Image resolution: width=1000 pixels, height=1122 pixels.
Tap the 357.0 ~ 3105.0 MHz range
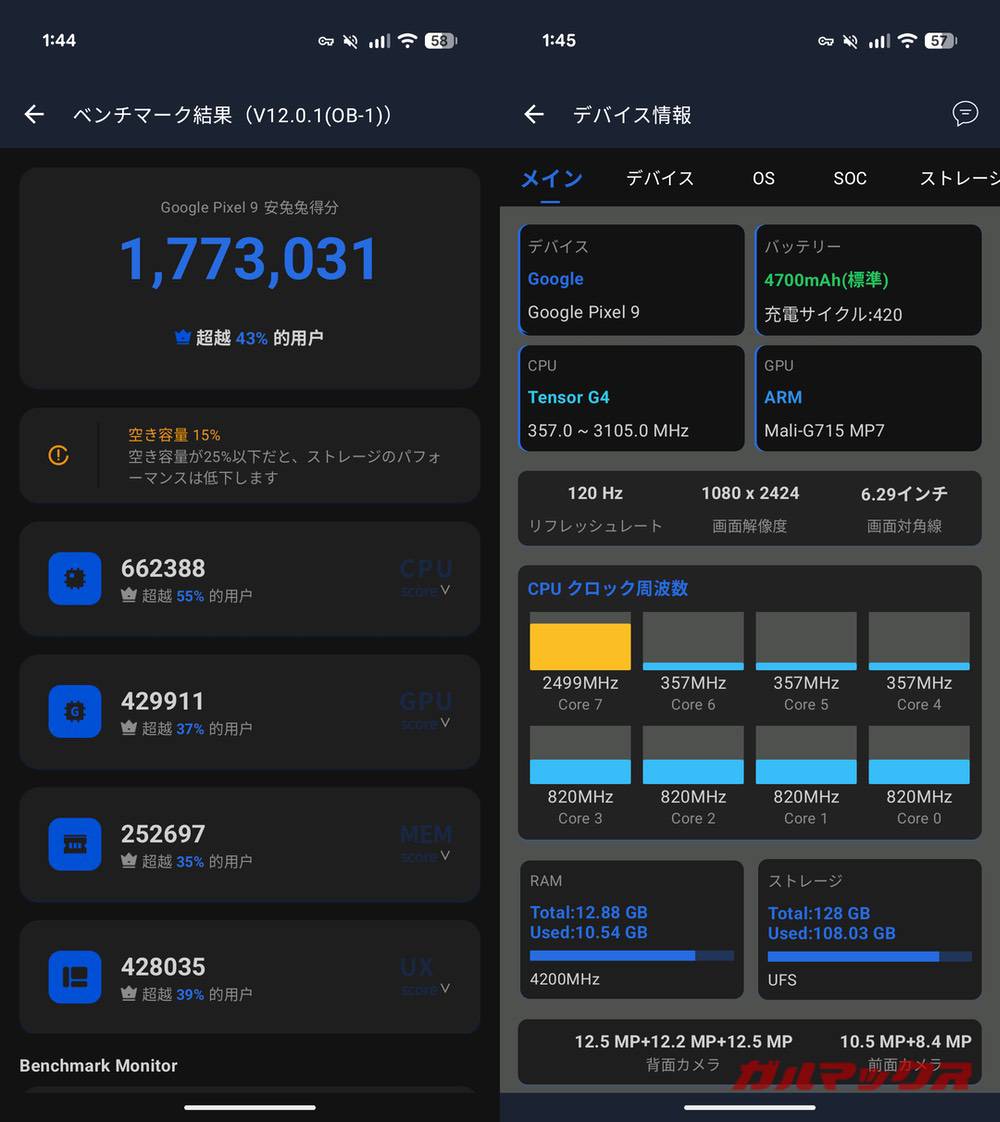(608, 431)
